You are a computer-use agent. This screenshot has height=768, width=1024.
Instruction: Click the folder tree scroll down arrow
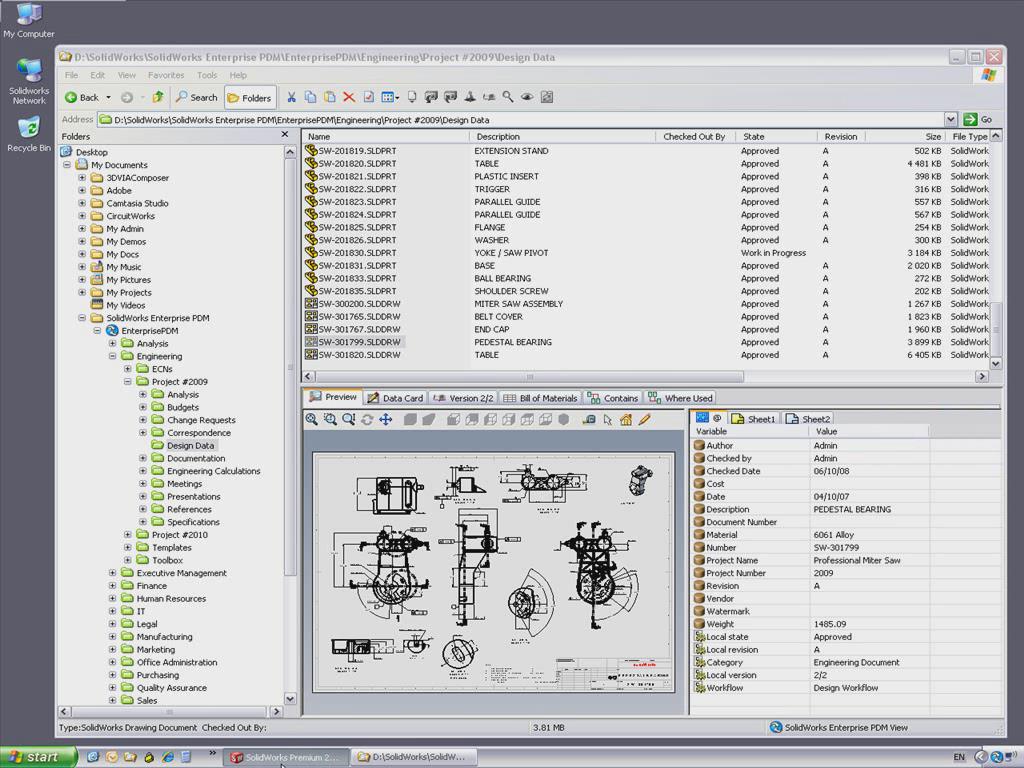290,699
